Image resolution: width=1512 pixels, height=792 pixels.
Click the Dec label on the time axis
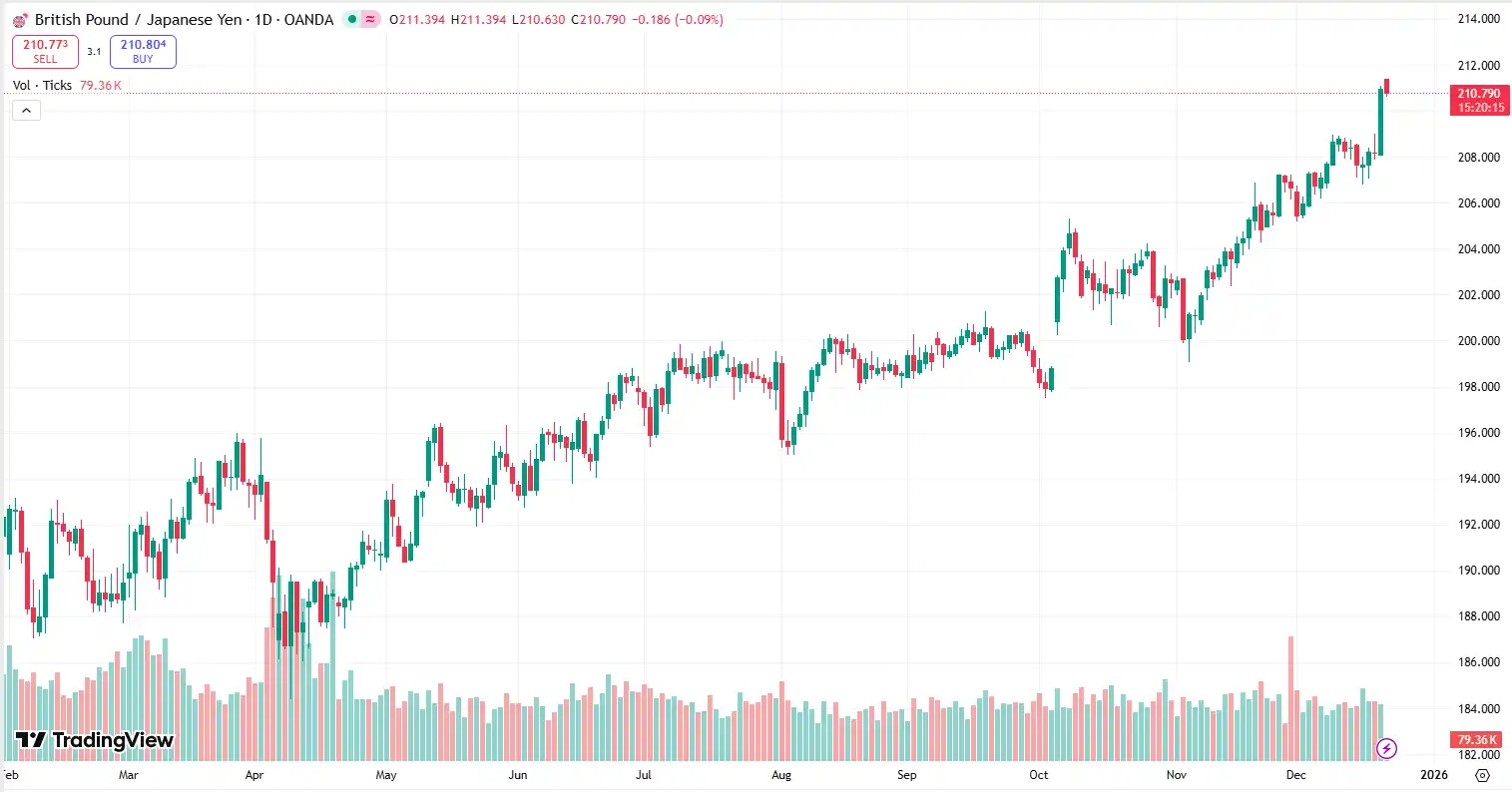pos(1295,774)
